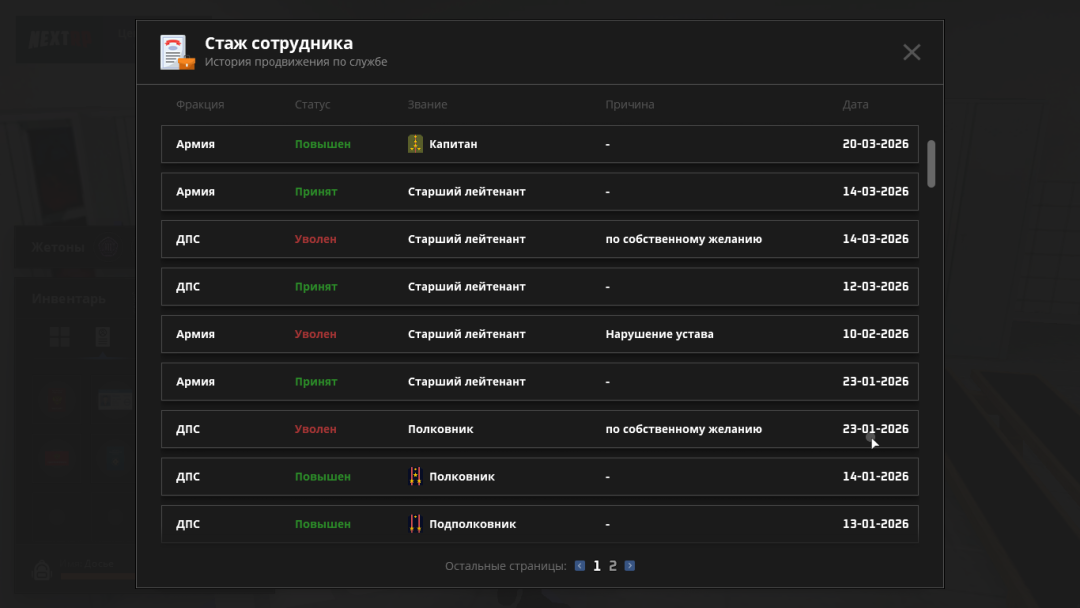This screenshot has height=608, width=1080.
Task: Click Уволен status dated 14-03-2026
Action: coord(315,239)
